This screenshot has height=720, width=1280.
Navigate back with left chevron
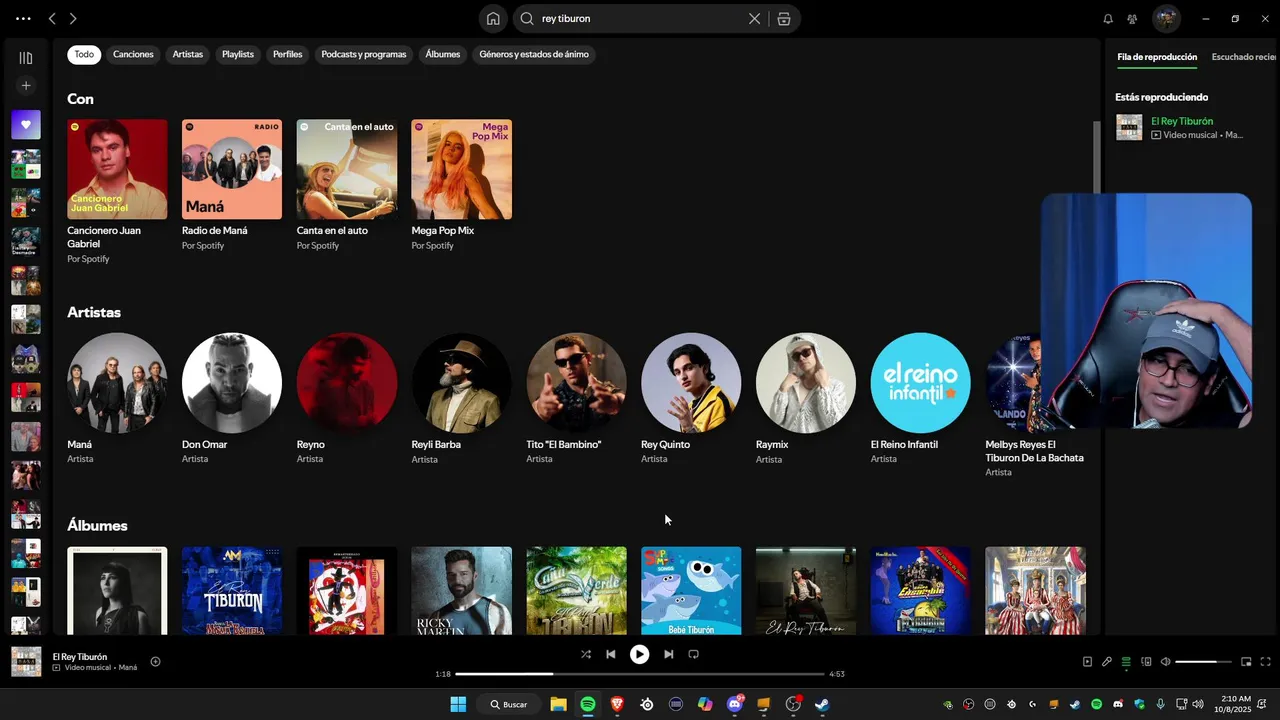pos(52,18)
